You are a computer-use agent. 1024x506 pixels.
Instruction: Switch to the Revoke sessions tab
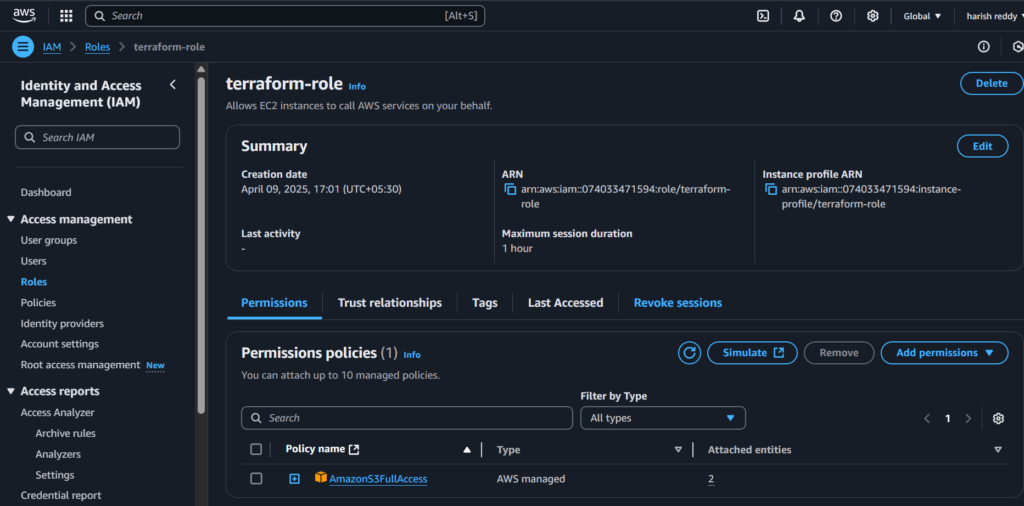[678, 303]
